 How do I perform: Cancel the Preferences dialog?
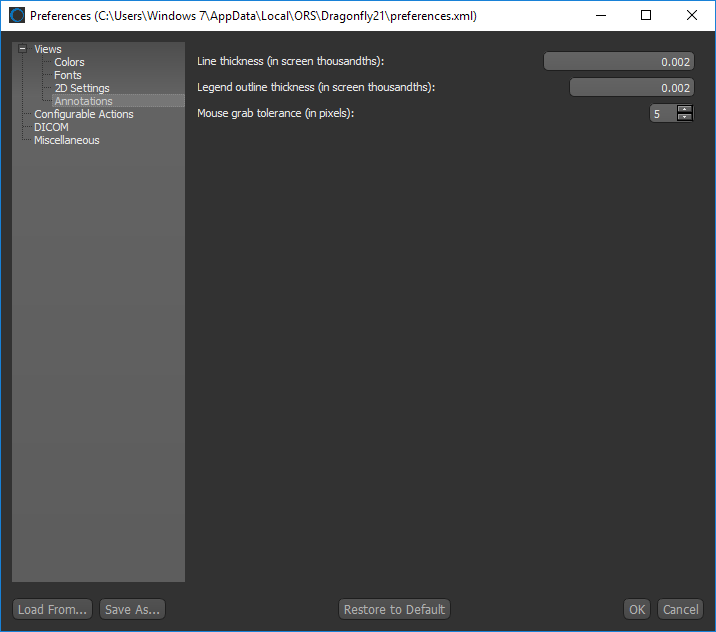pyautogui.click(x=680, y=609)
